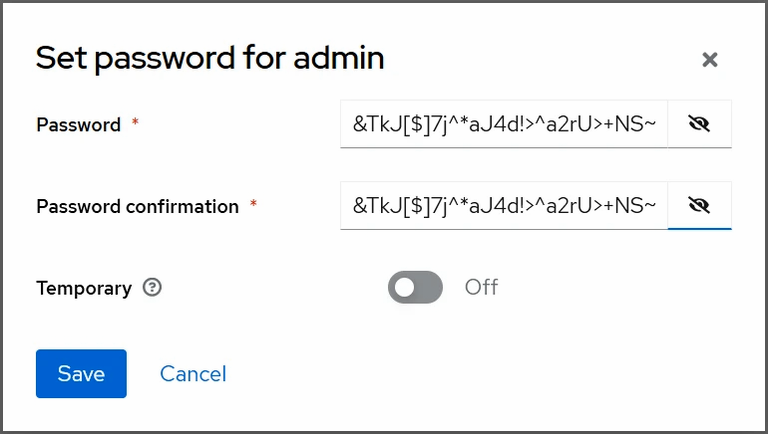
Task: Focus the Password input field
Action: click(504, 124)
